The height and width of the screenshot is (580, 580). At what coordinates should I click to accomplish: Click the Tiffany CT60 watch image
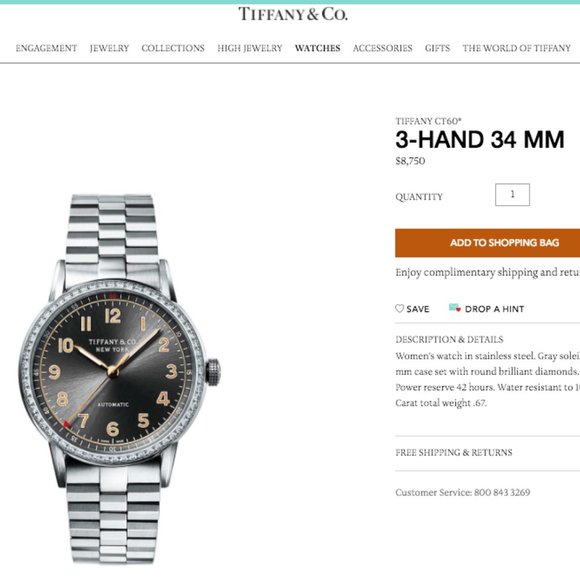[x=119, y=378]
